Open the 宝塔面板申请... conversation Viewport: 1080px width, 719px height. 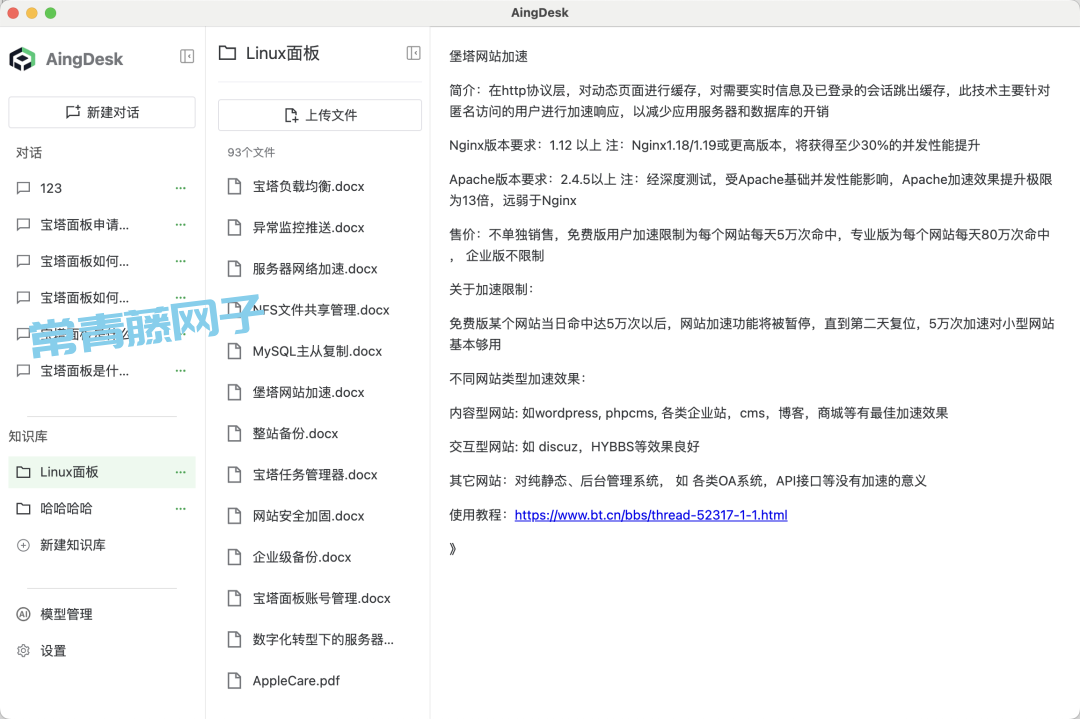point(102,225)
